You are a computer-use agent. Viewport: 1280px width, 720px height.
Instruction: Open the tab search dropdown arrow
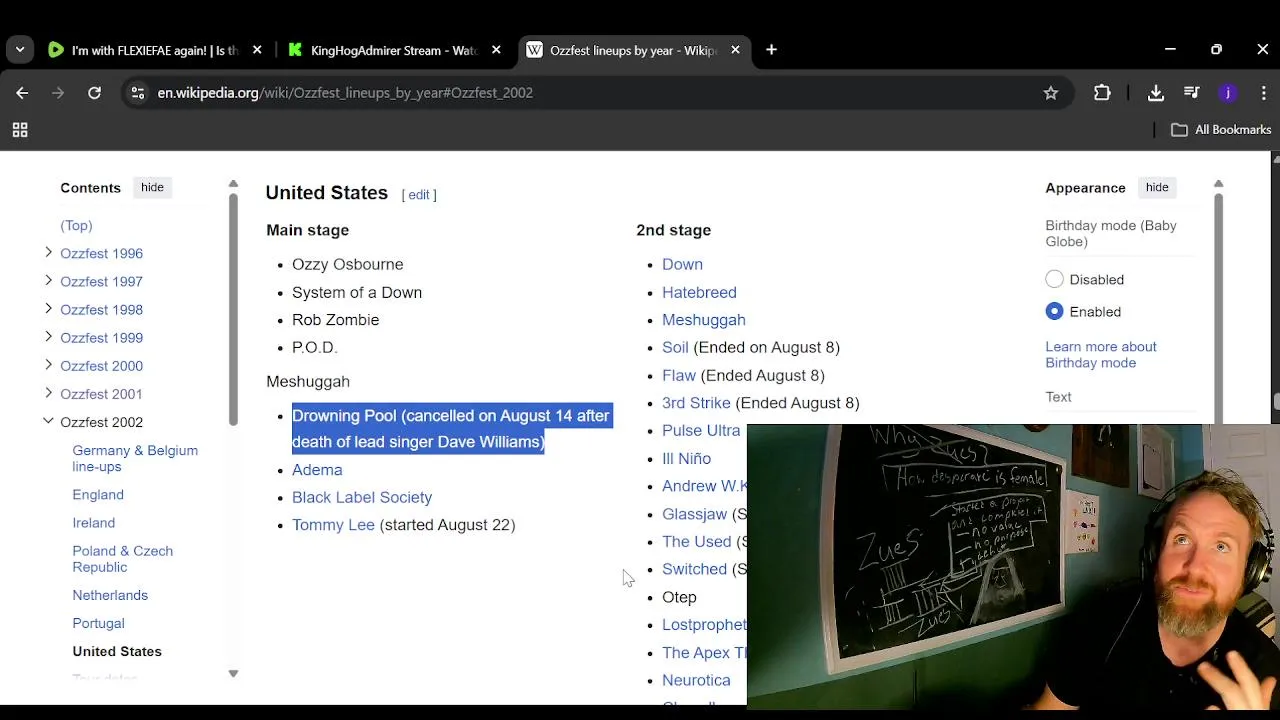20,50
